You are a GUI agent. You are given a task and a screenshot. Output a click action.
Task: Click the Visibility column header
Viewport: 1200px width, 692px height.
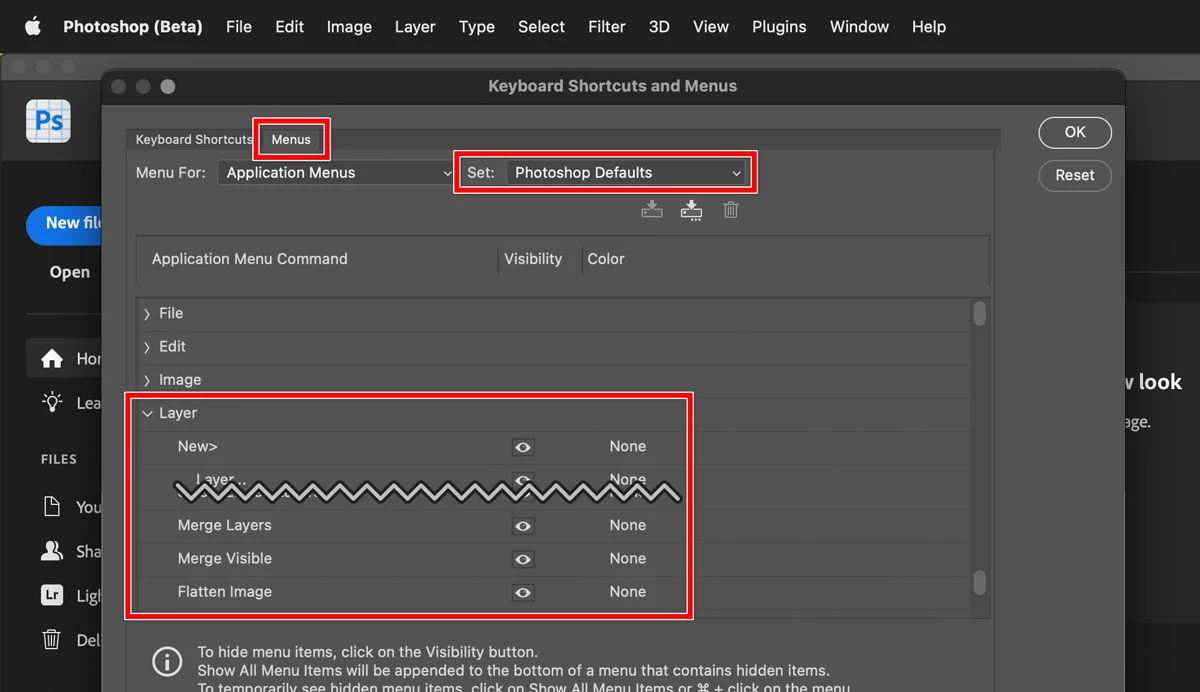tap(533, 259)
